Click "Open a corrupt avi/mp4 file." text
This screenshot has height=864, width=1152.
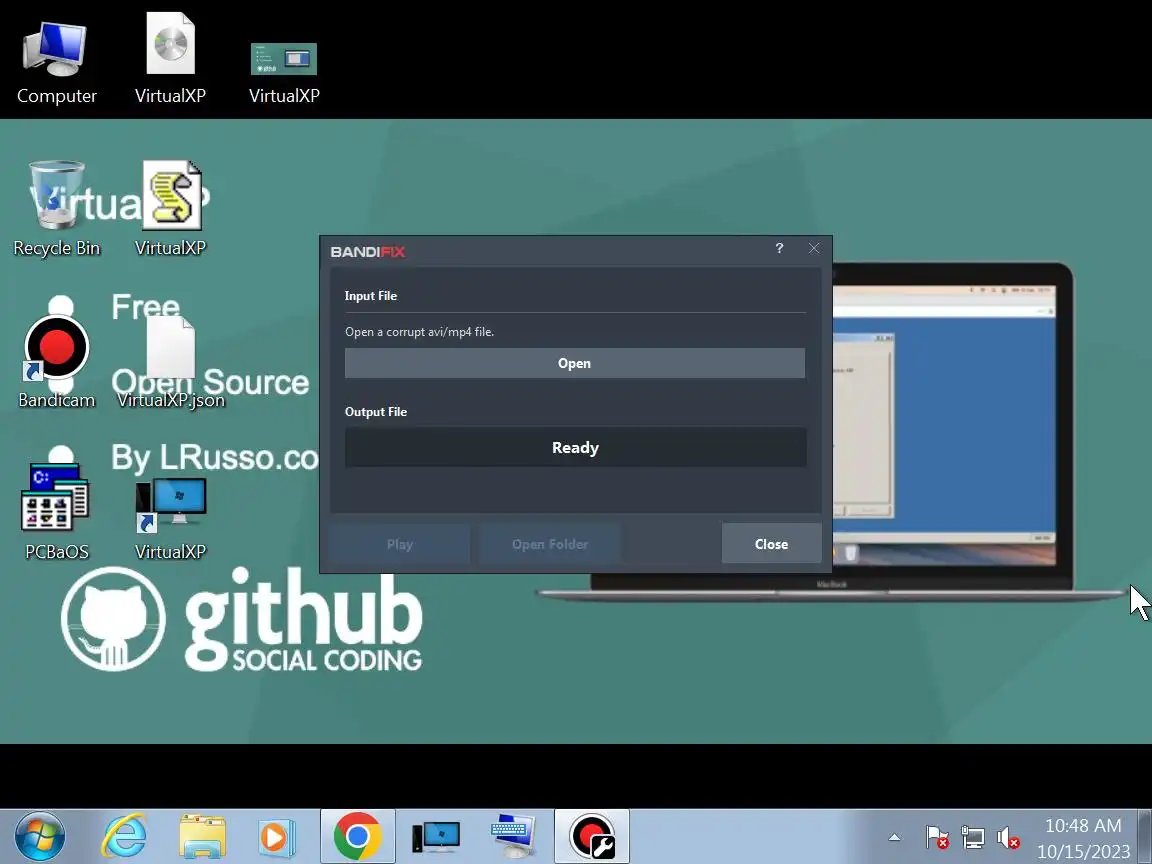[x=420, y=332]
